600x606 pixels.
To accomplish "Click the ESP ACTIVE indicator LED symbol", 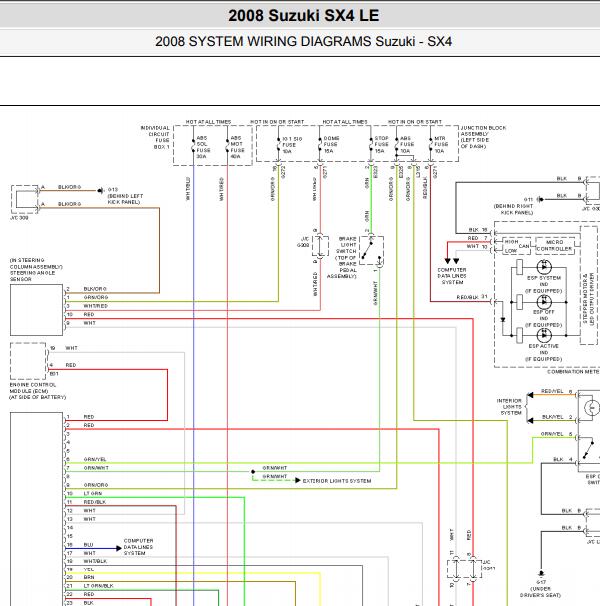I will (544, 335).
